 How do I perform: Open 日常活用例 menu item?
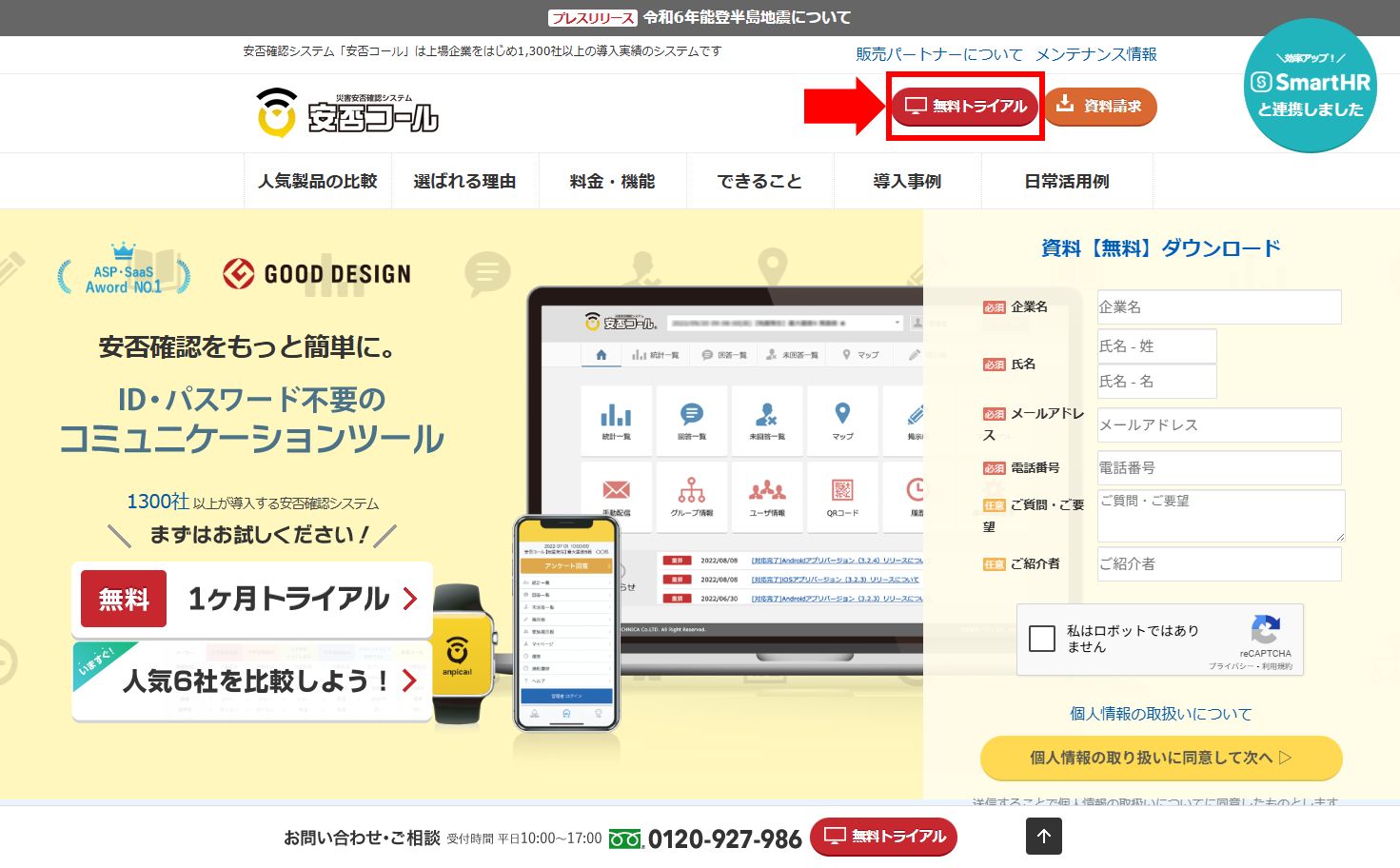(x=1067, y=181)
